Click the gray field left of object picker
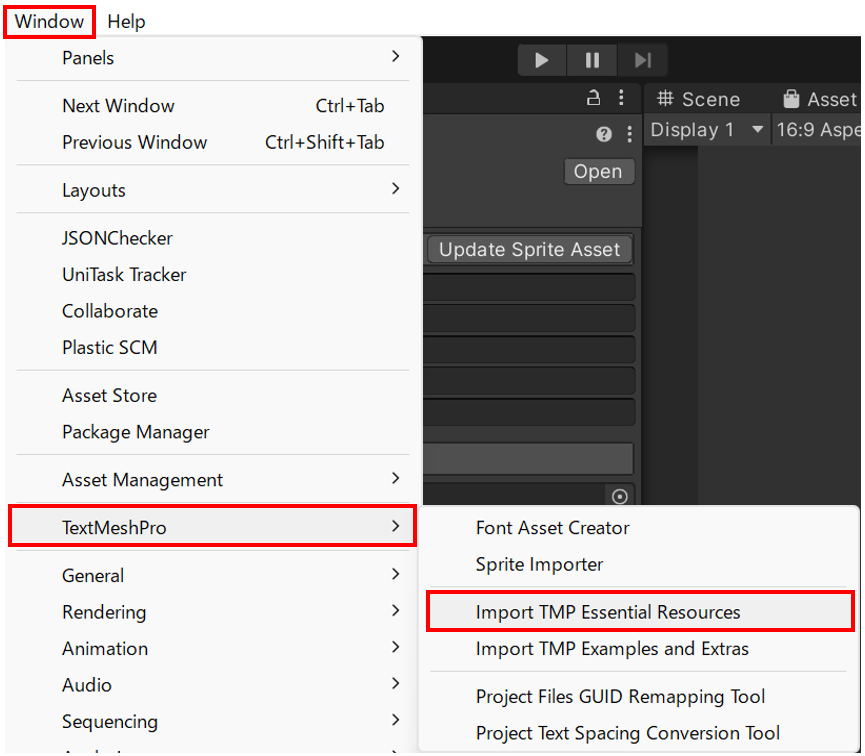The width and height of the screenshot is (865, 756). (x=513, y=494)
